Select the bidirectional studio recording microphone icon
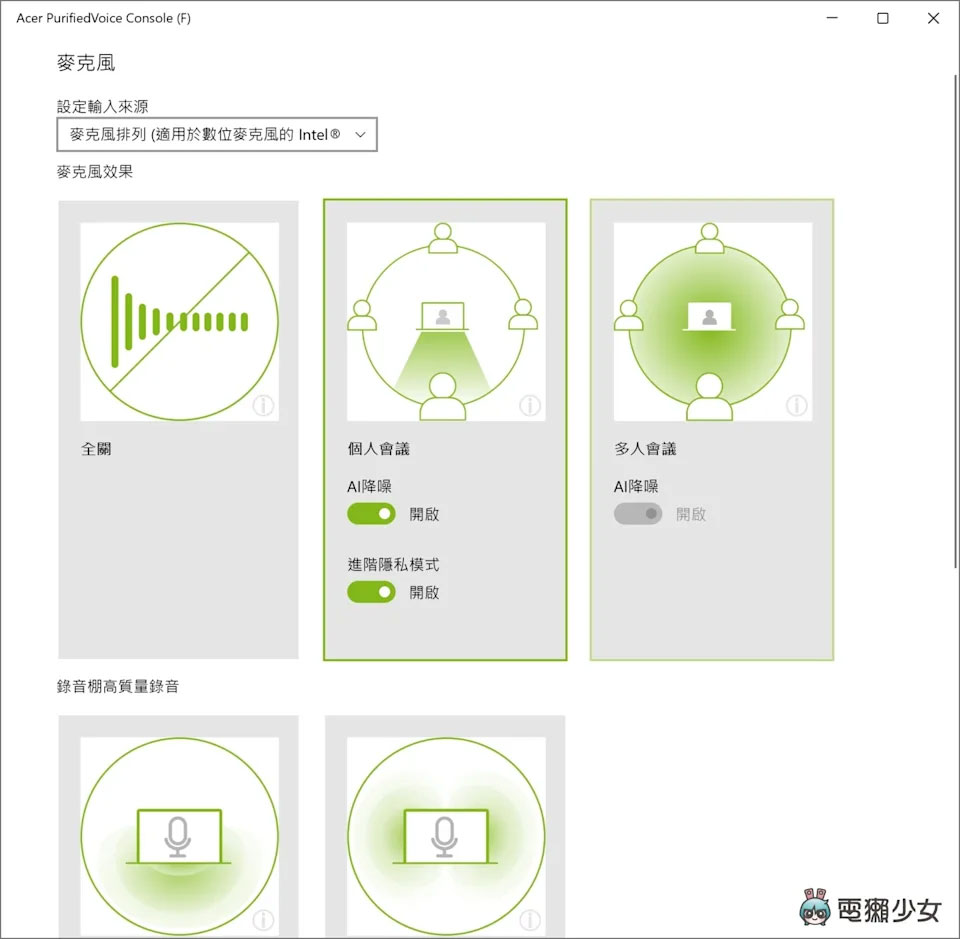Screen dimensions: 960x939 tap(445, 836)
